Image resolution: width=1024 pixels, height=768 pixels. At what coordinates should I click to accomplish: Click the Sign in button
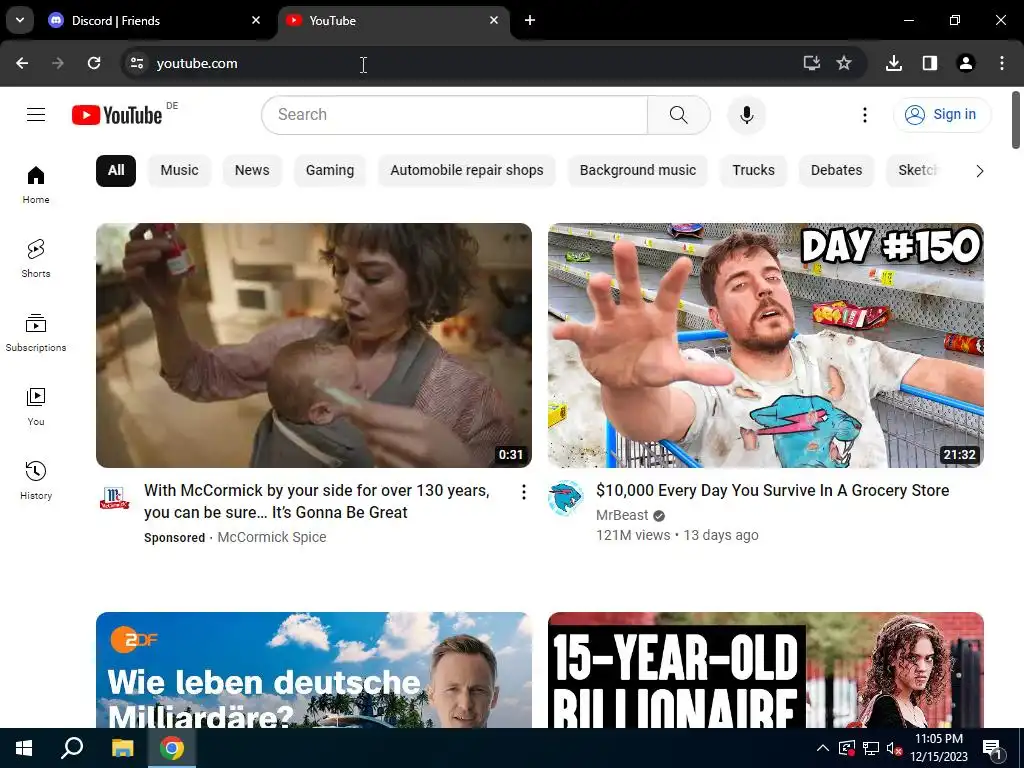coord(942,115)
